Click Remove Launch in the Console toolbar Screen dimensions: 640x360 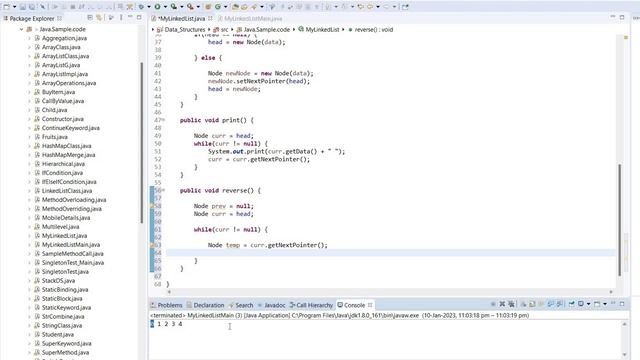(x=502, y=304)
